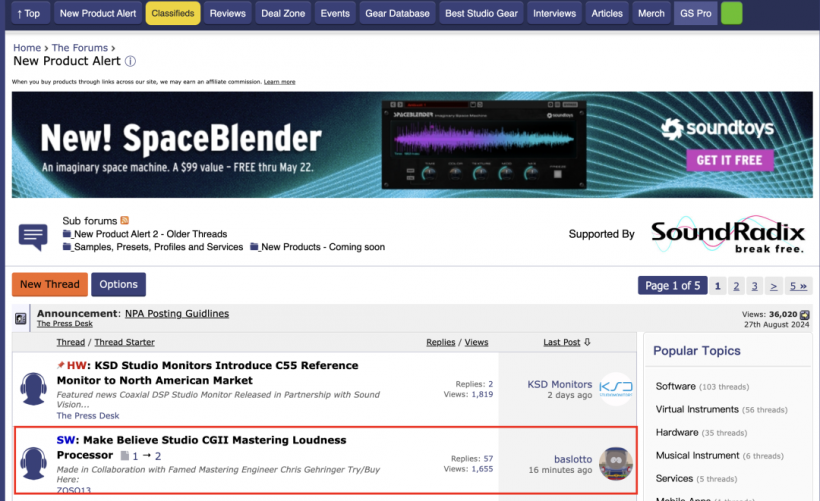This screenshot has width=820, height=501.
Task: Start a New Thread
Action: [50, 284]
